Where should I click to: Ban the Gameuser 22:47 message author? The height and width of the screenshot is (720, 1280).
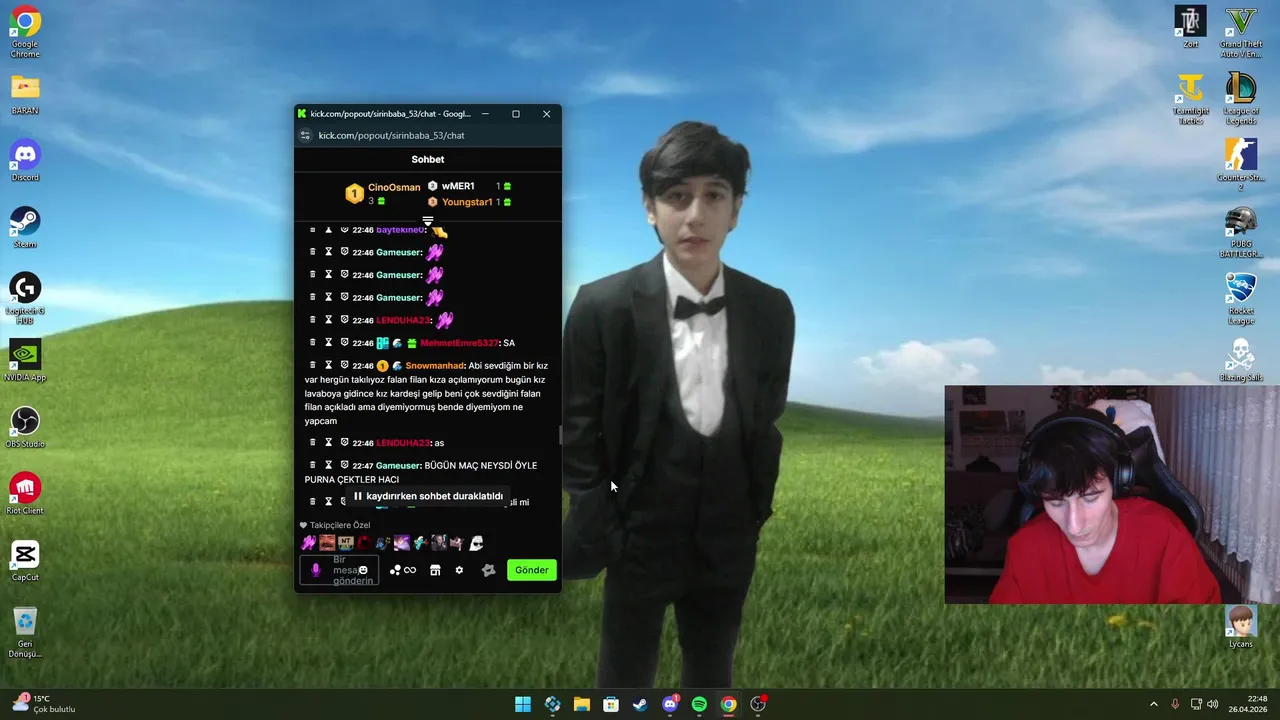point(344,465)
